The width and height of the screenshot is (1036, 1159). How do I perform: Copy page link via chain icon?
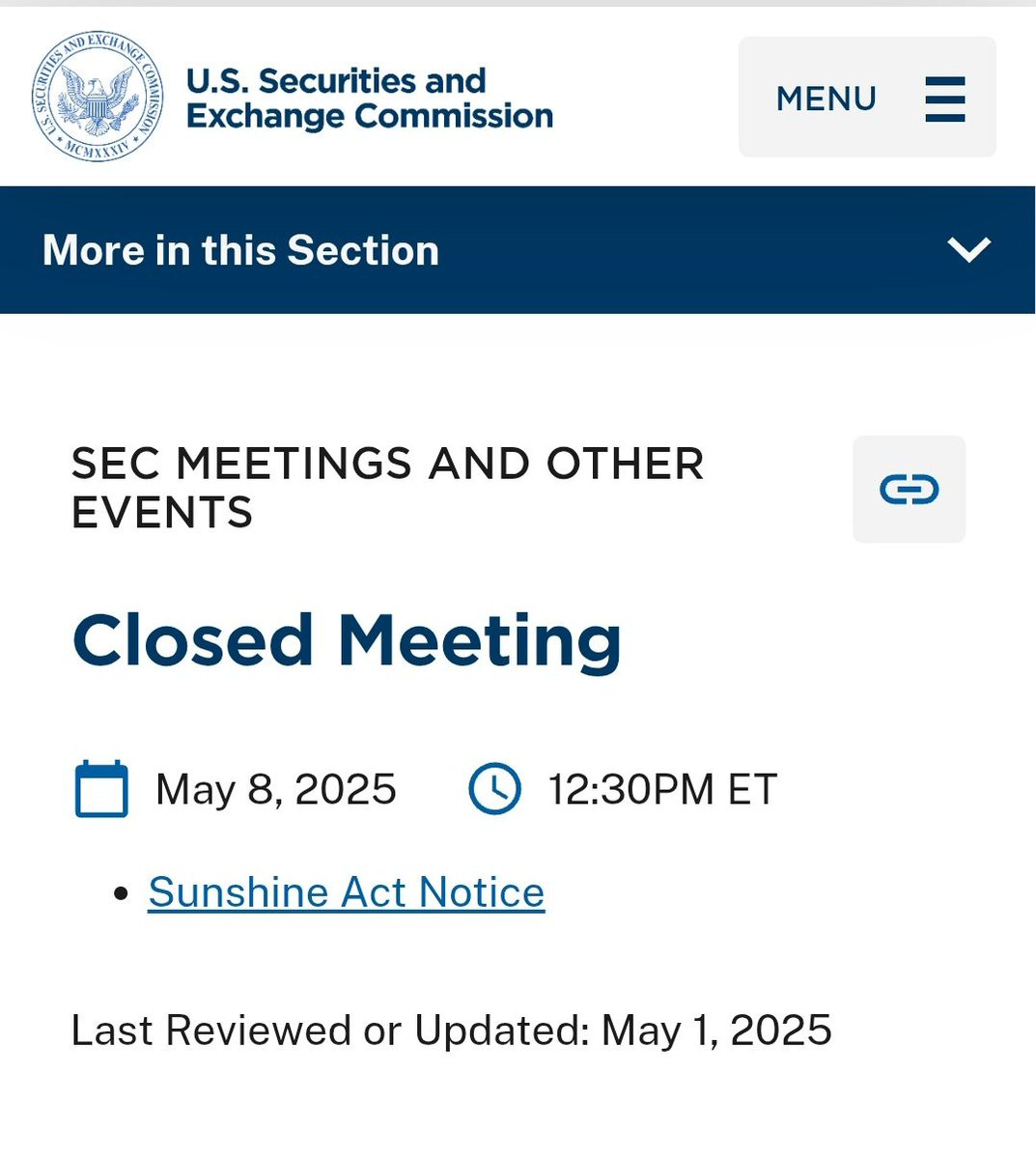coord(909,490)
